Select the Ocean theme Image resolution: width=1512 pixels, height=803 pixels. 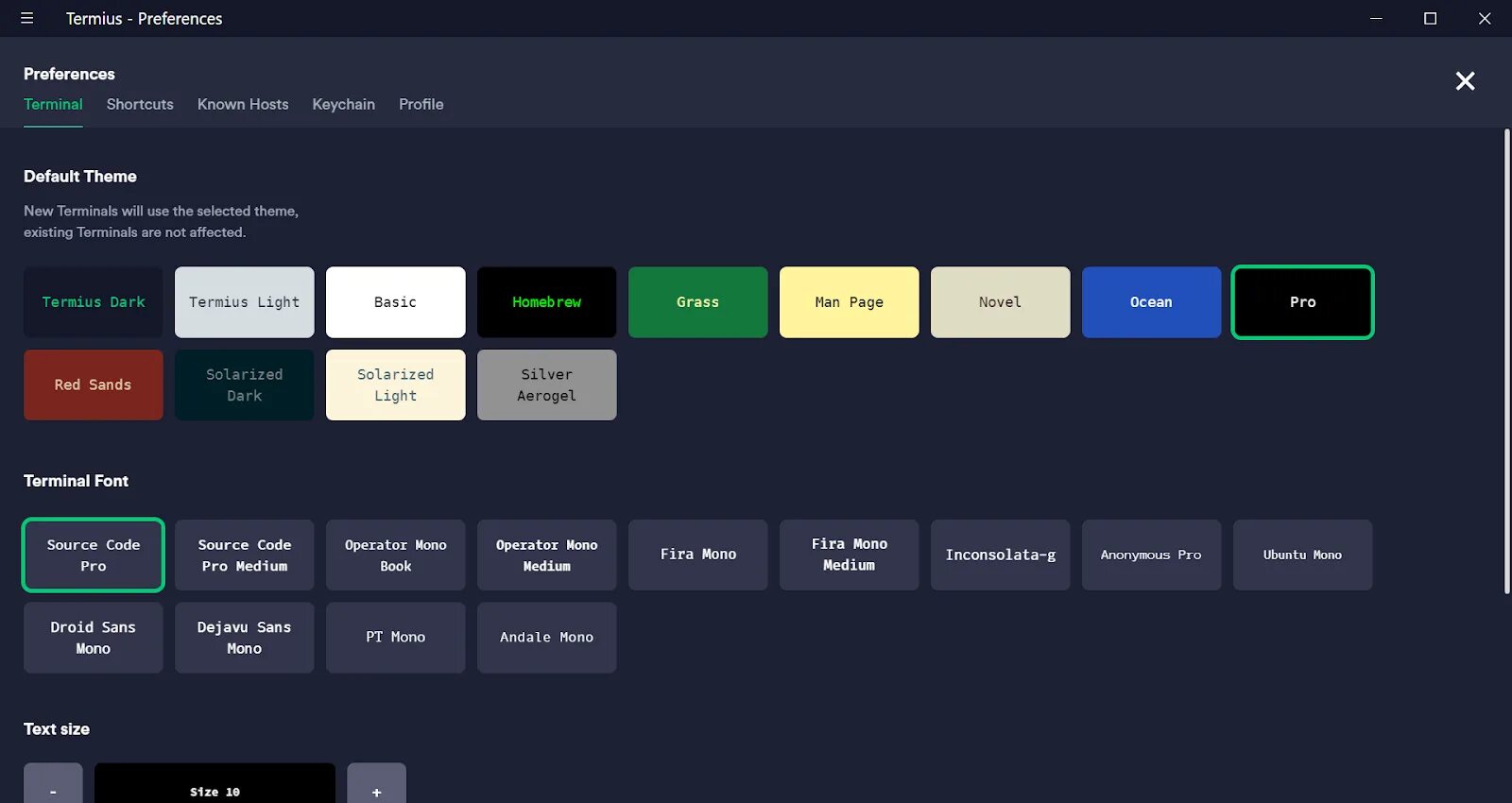(1152, 302)
